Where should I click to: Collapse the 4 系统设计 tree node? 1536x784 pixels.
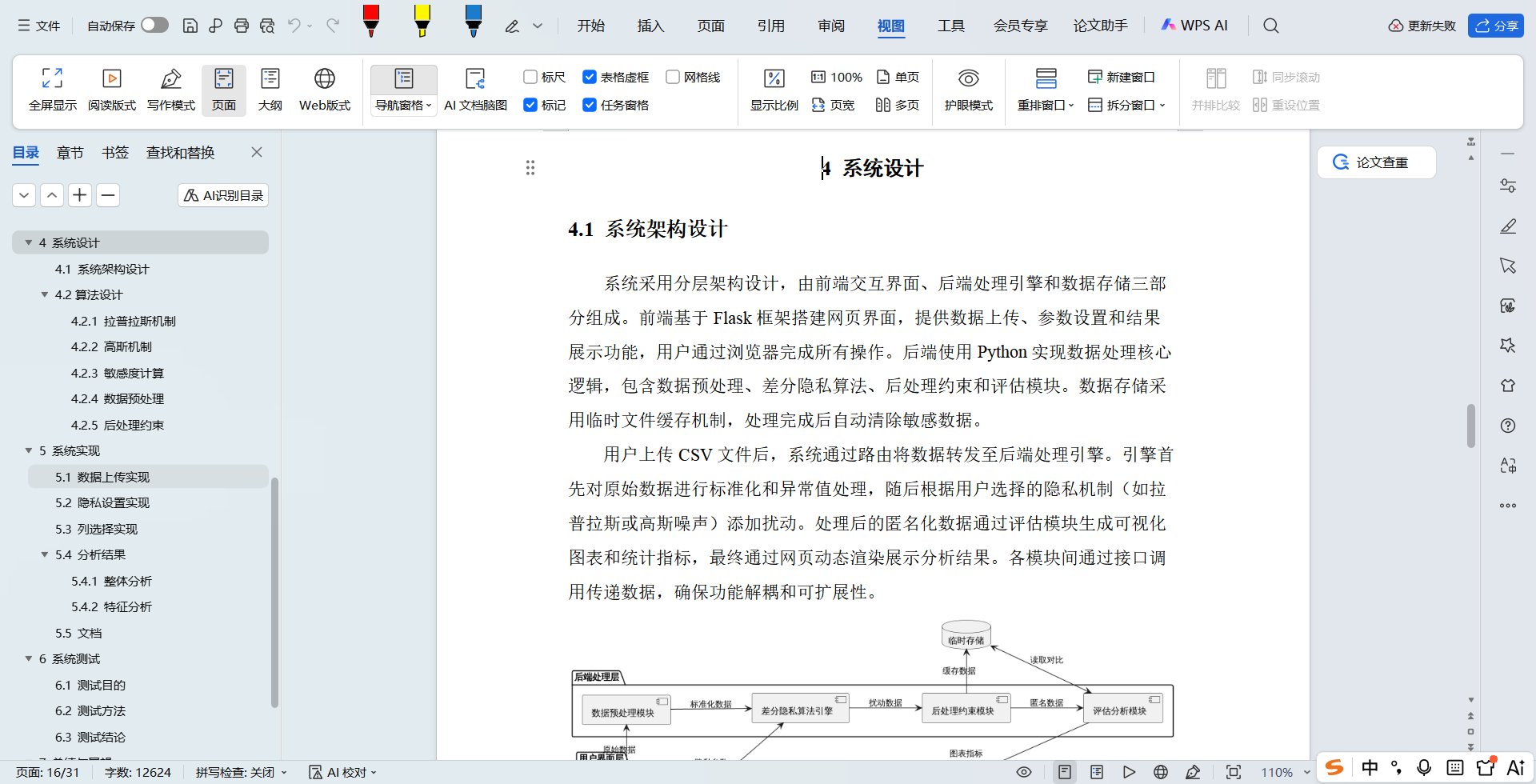pos(29,242)
